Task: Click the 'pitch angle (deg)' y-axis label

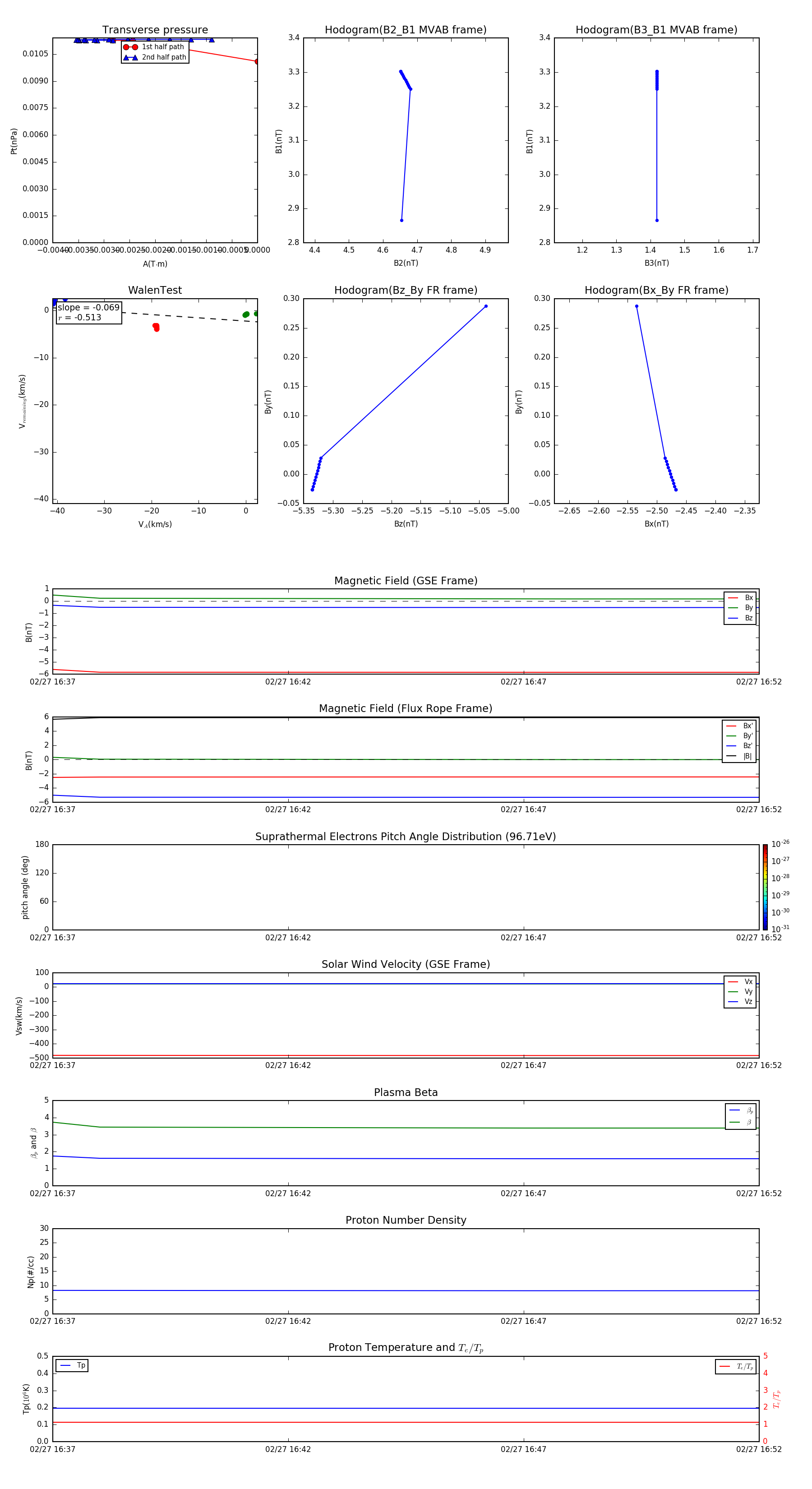Action: coord(25,887)
